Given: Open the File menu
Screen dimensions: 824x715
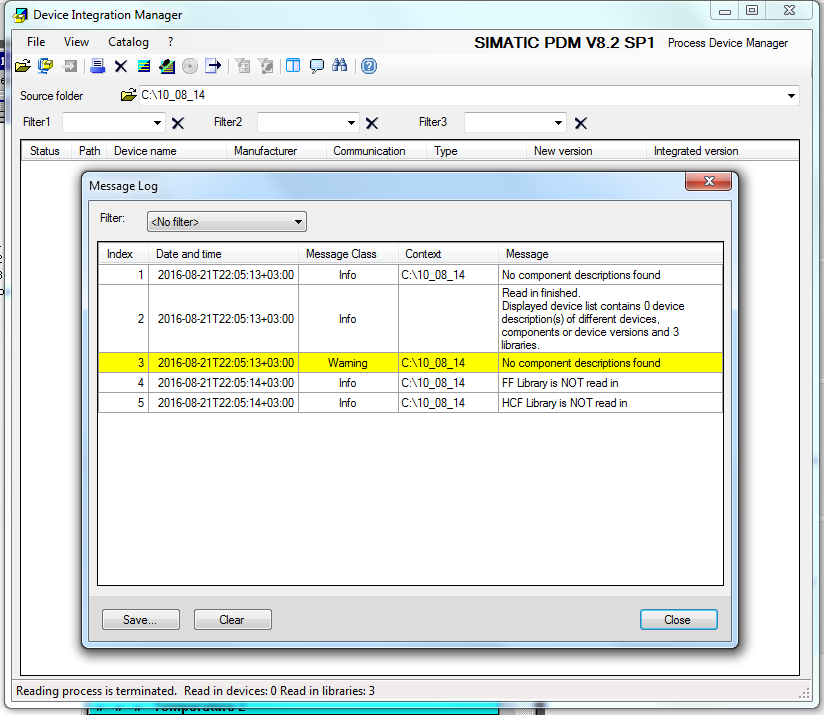Looking at the screenshot, I should point(36,42).
